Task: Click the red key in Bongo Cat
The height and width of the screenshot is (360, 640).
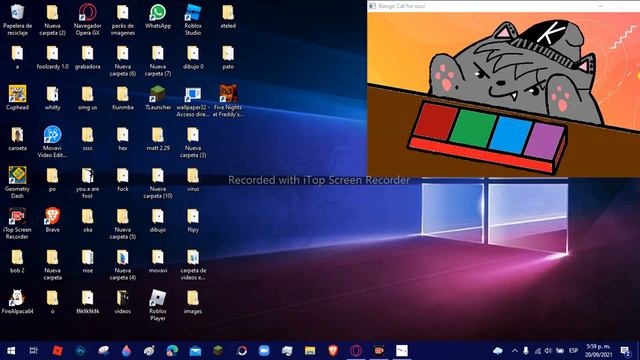Action: 436,122
